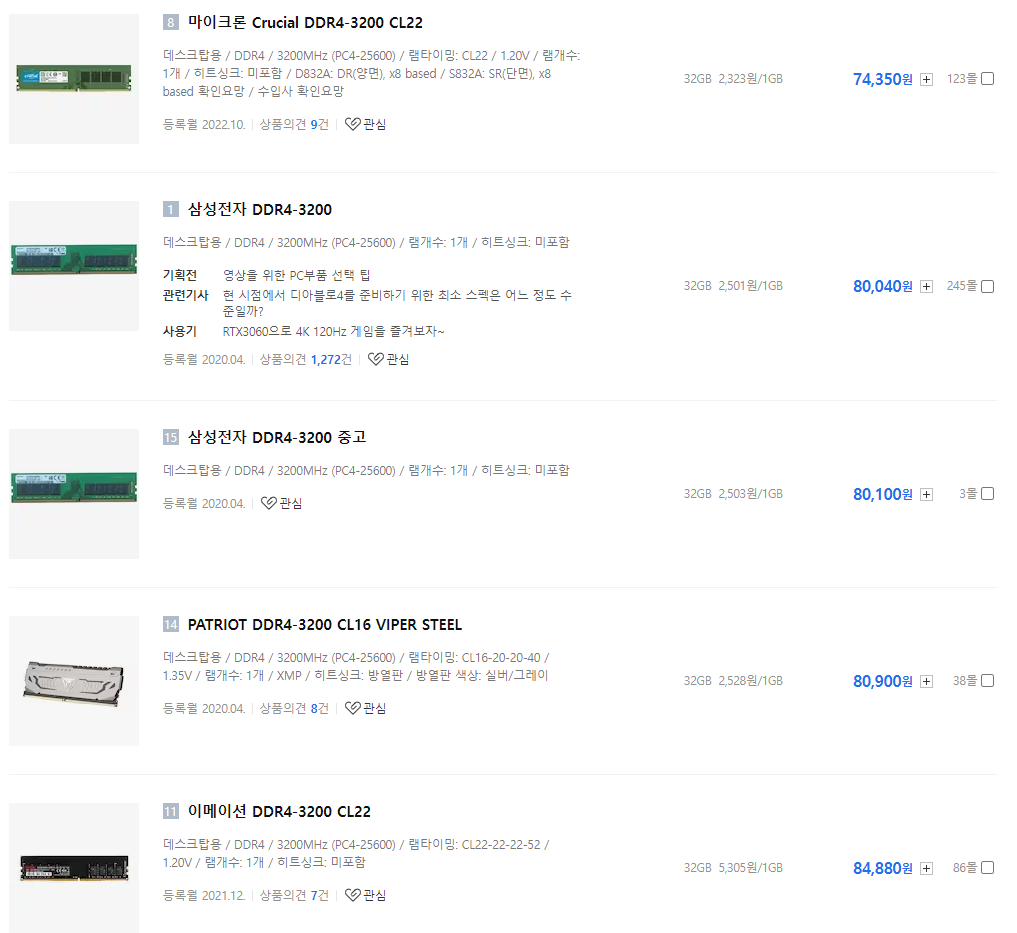This screenshot has width=1017, height=933.
Task: Mark used Samsung DDR4-3200 중고 as 관심
Action: coord(281,503)
